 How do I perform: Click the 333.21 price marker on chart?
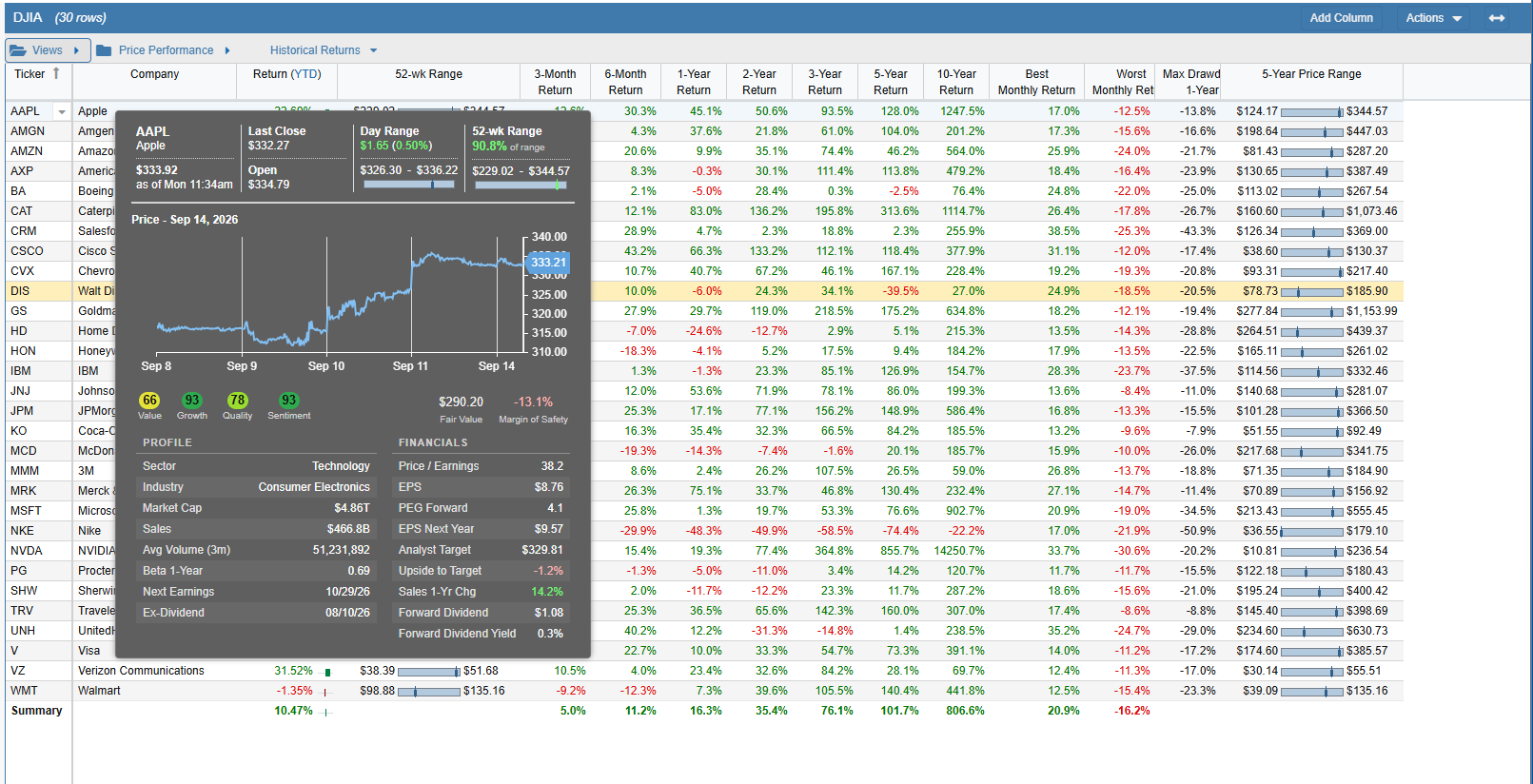548,263
